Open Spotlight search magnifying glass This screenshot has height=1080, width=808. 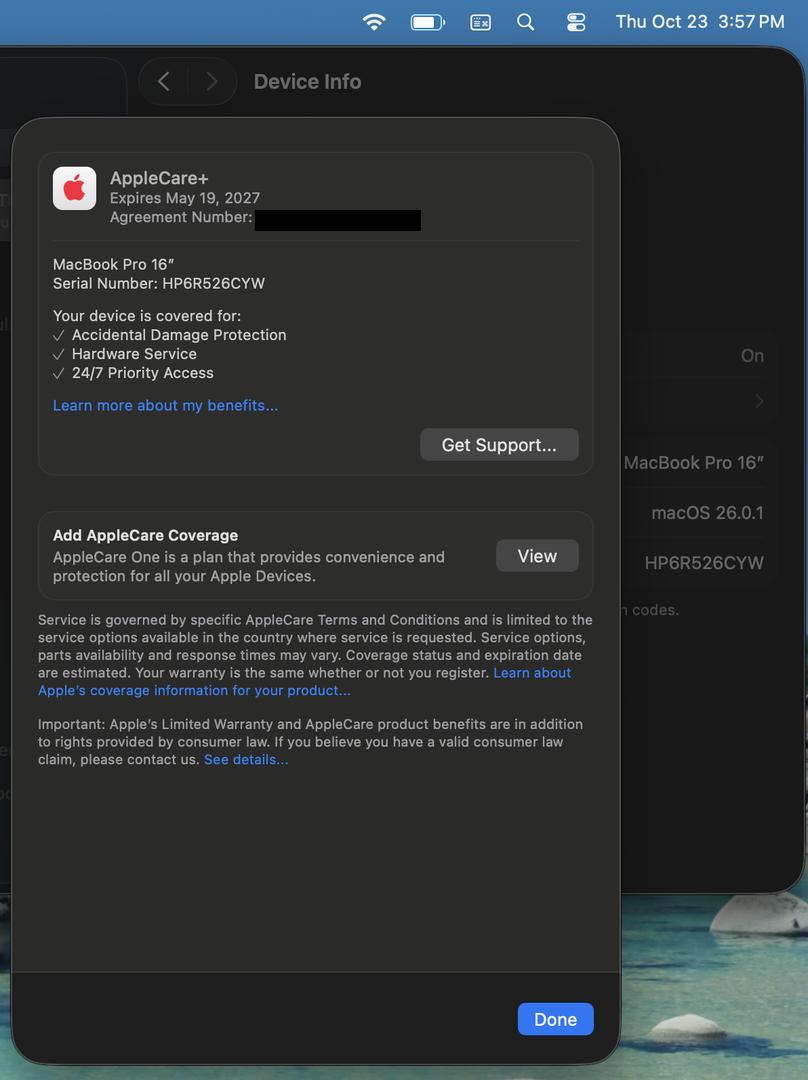pyautogui.click(x=525, y=22)
